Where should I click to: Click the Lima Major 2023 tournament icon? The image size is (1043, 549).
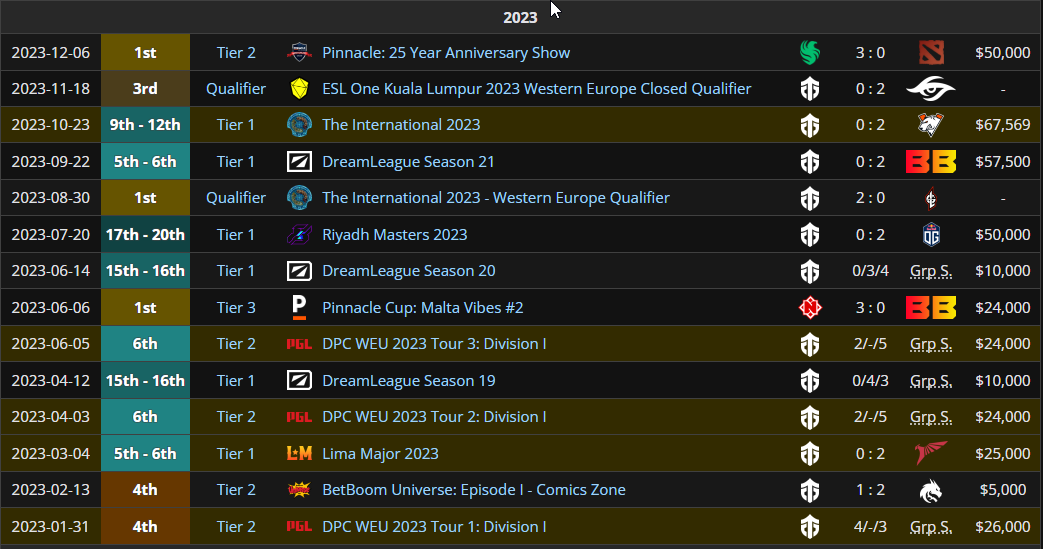click(299, 454)
